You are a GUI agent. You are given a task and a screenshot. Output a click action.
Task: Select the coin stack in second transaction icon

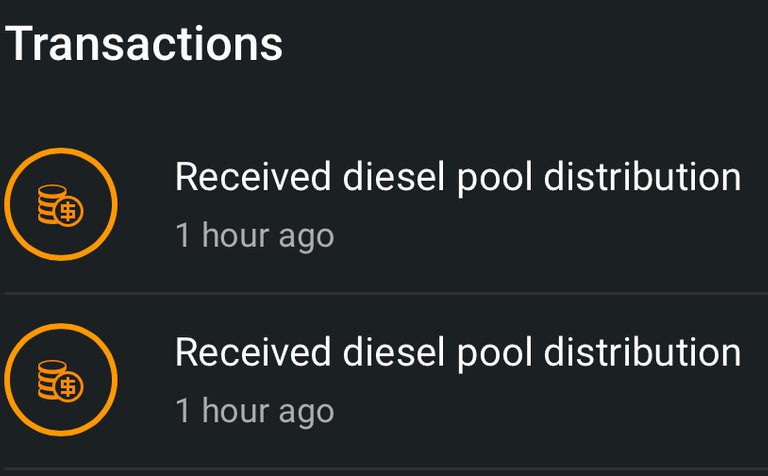click(x=50, y=379)
